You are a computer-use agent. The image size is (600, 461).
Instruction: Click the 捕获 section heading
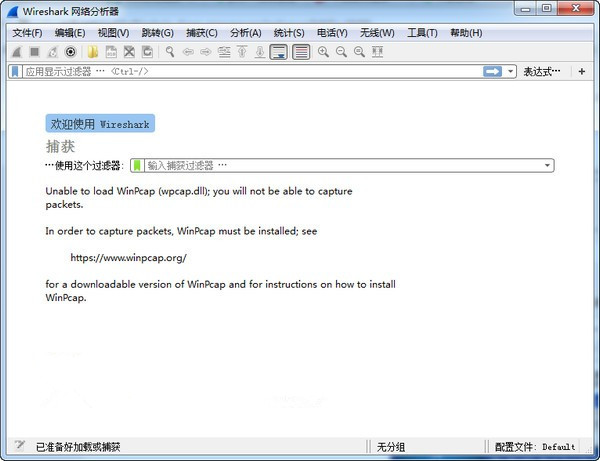60,147
